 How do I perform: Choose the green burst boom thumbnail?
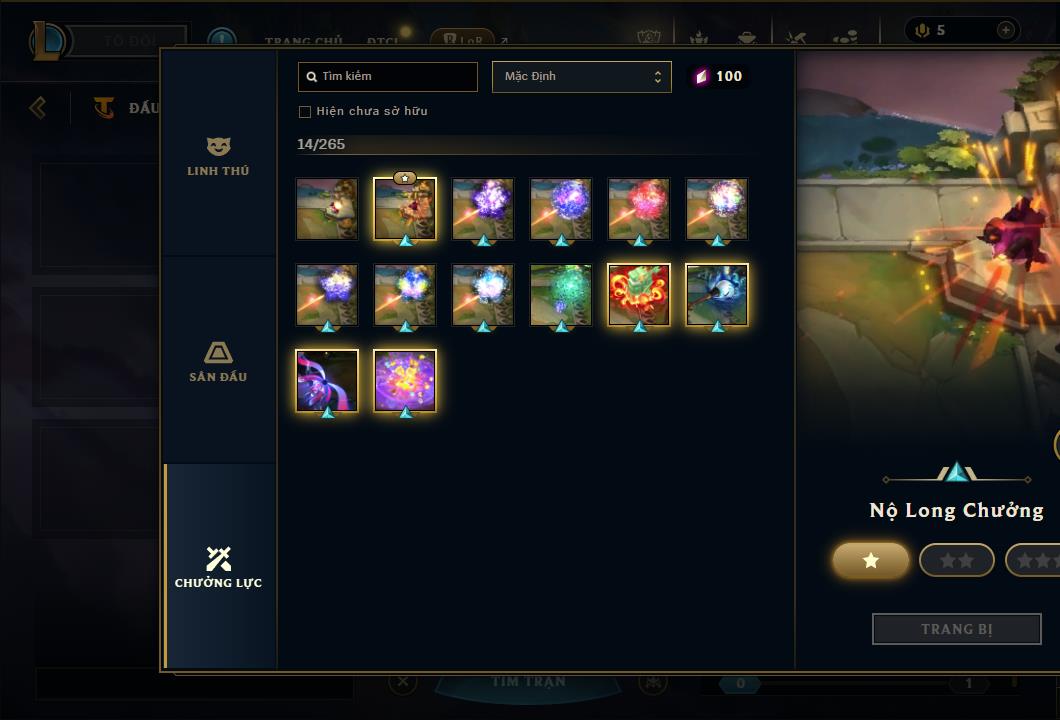click(561, 295)
